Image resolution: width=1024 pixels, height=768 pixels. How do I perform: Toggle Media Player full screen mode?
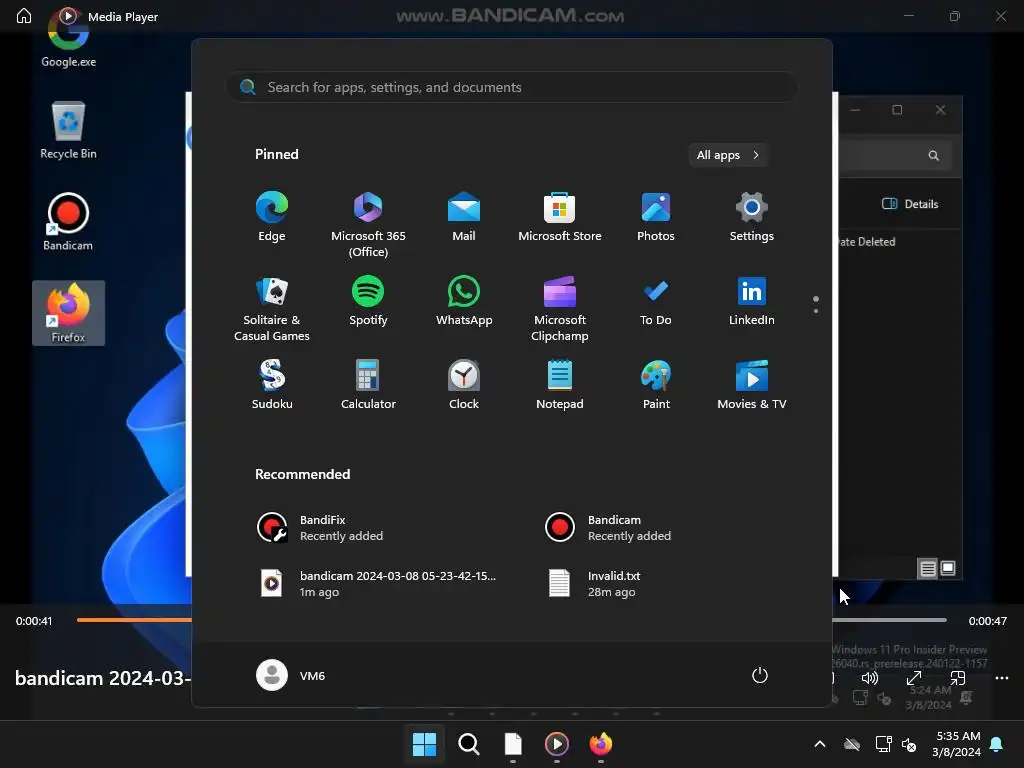914,678
